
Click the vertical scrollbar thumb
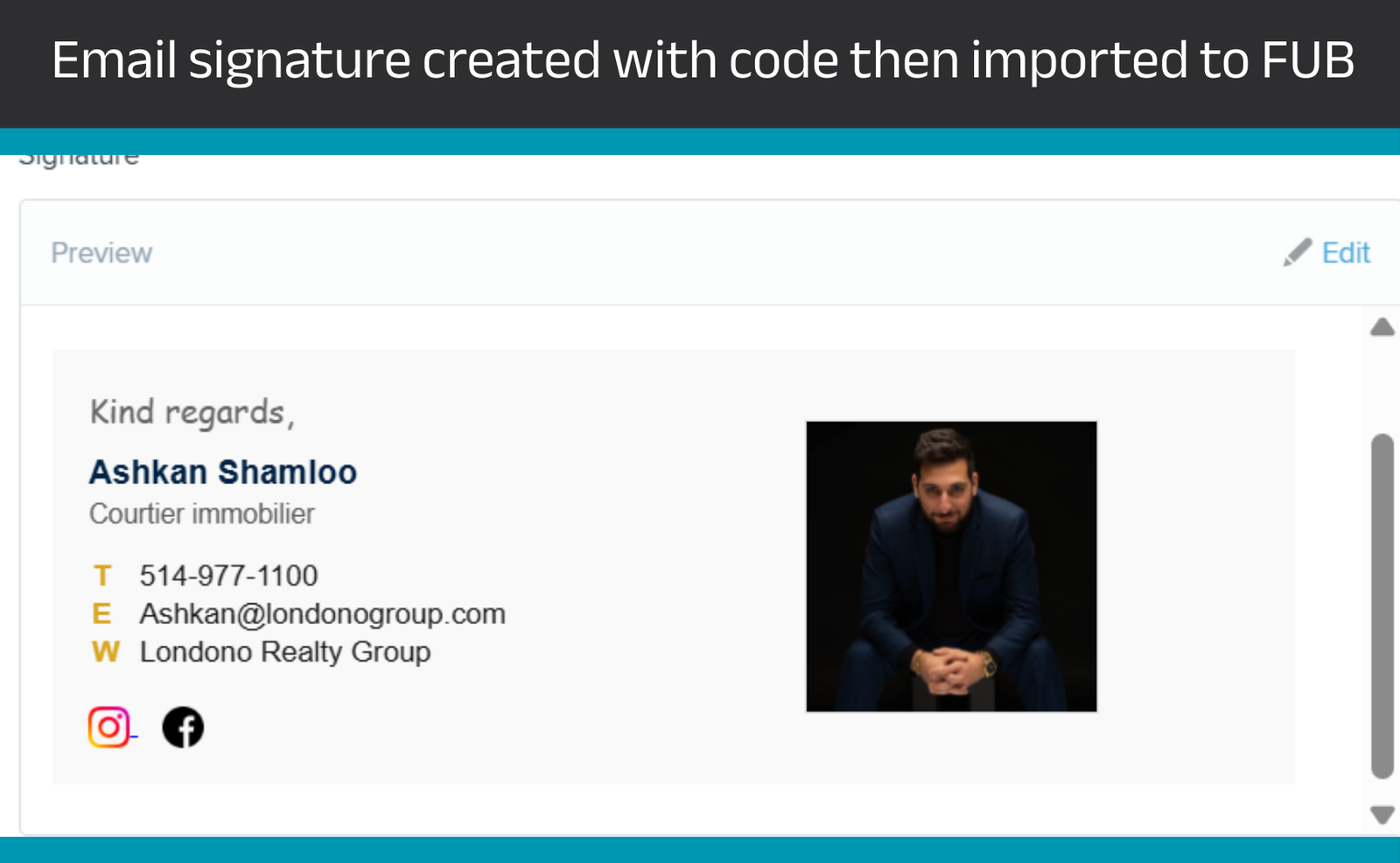click(1382, 606)
